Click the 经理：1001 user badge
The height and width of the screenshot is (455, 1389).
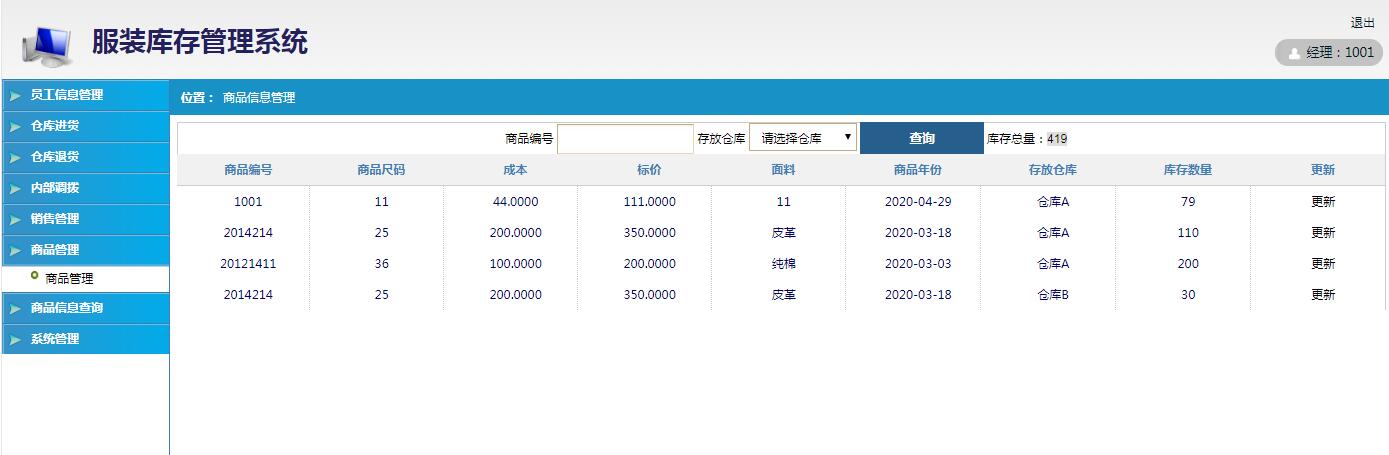[x=1328, y=53]
